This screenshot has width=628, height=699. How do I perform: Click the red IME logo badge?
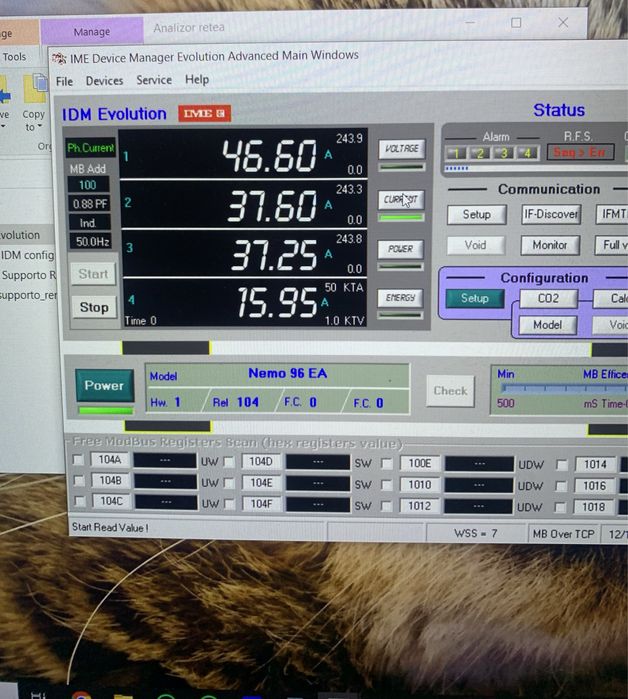(x=205, y=113)
